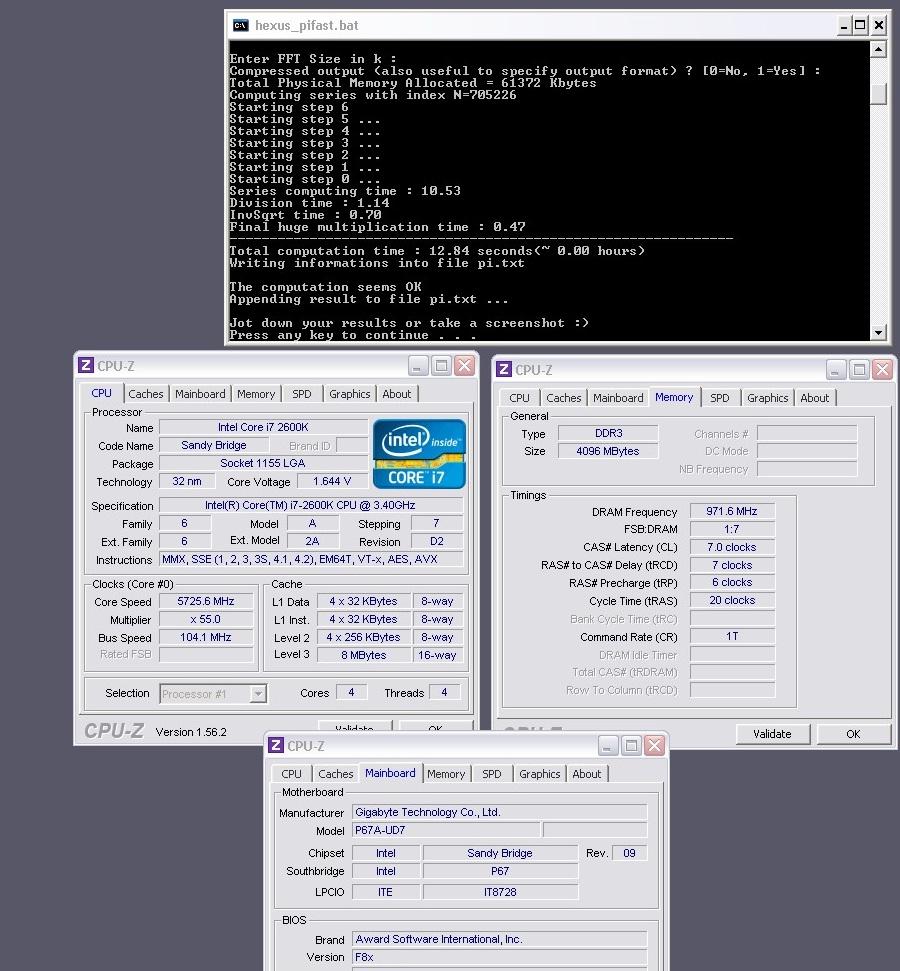Click the FSB:DRAM 1:7 ratio field
900x971 pixels.
[732, 529]
